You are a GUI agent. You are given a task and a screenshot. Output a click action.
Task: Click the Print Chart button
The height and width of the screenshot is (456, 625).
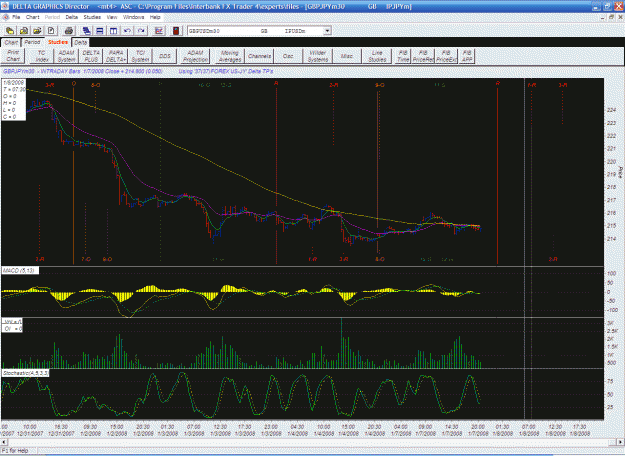click(x=13, y=56)
